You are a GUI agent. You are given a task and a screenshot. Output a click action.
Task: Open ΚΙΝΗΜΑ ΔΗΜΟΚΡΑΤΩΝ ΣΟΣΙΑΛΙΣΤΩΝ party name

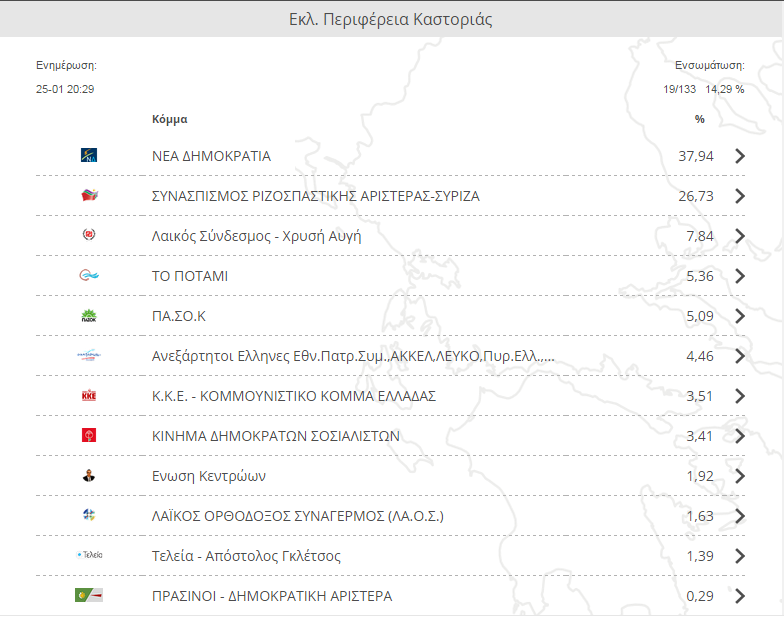[276, 436]
